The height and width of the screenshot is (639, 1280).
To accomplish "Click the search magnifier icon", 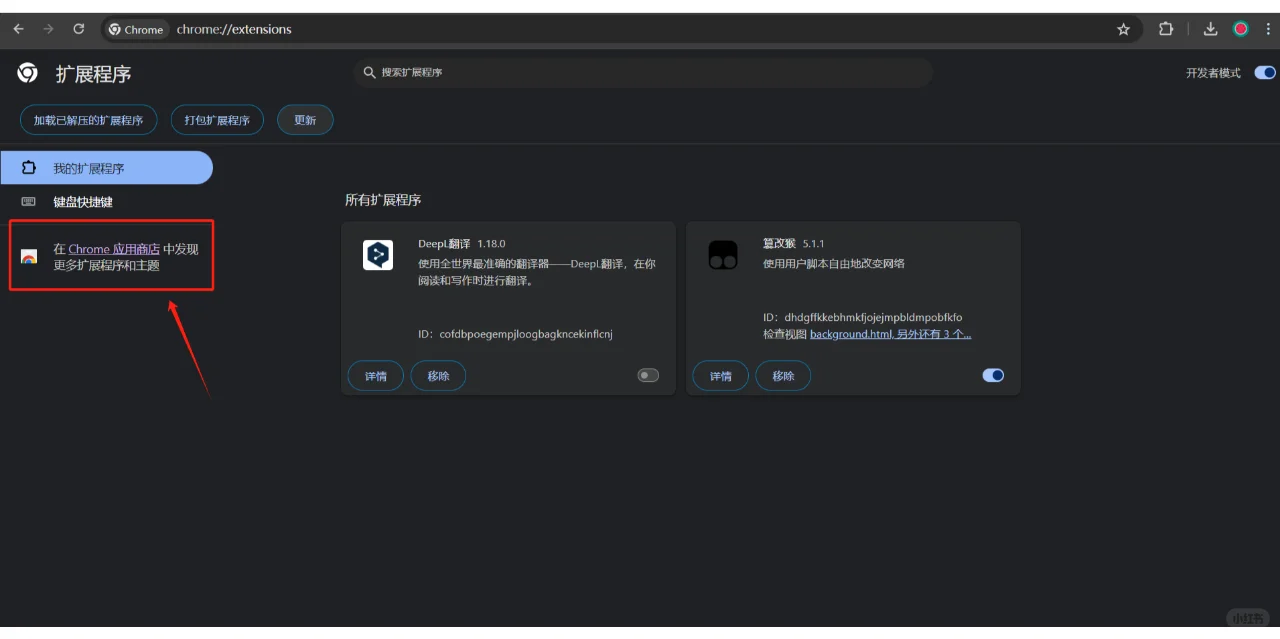I will coord(370,72).
